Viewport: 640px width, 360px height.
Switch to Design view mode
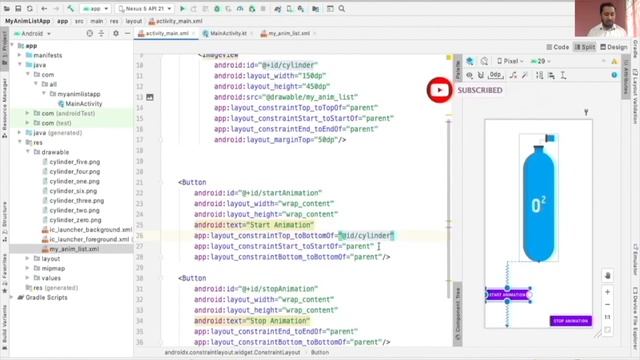(x=613, y=47)
